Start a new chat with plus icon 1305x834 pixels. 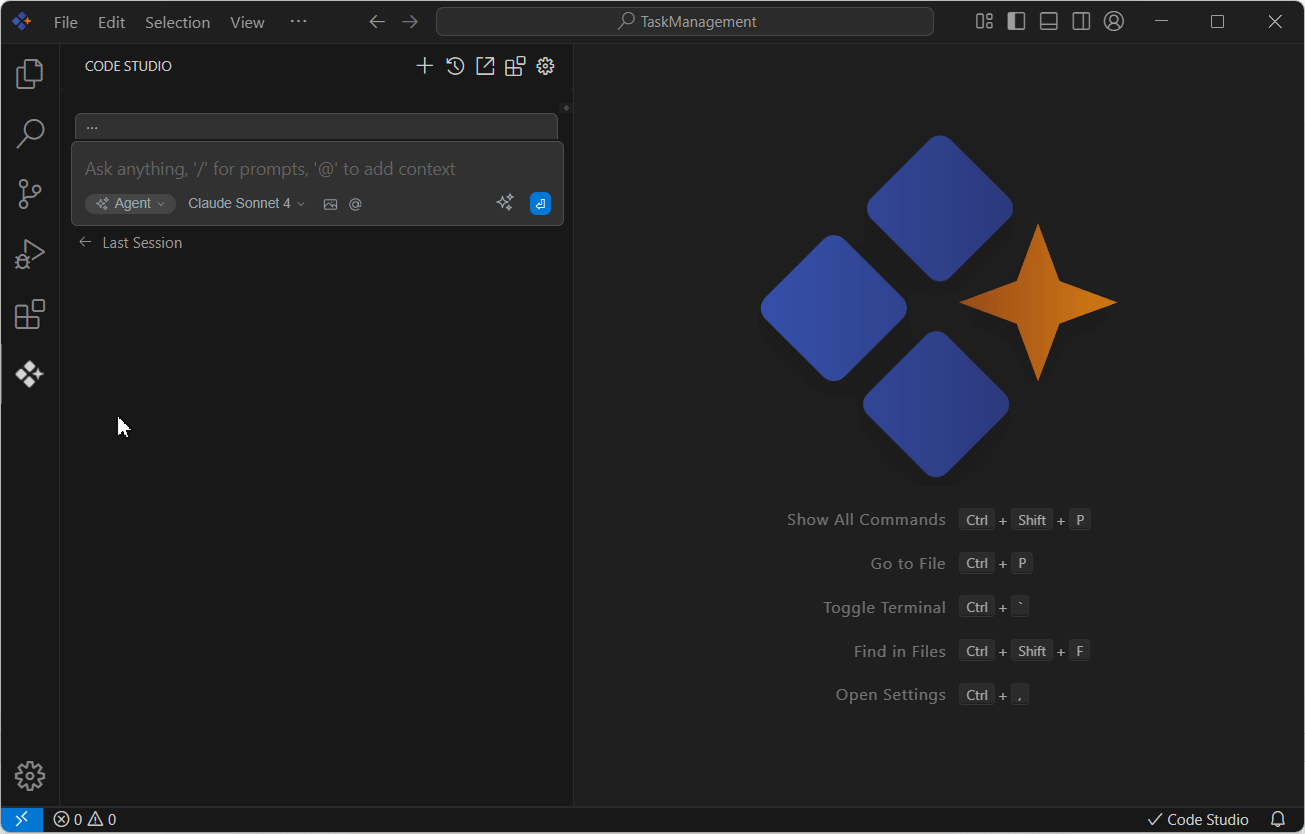(425, 66)
